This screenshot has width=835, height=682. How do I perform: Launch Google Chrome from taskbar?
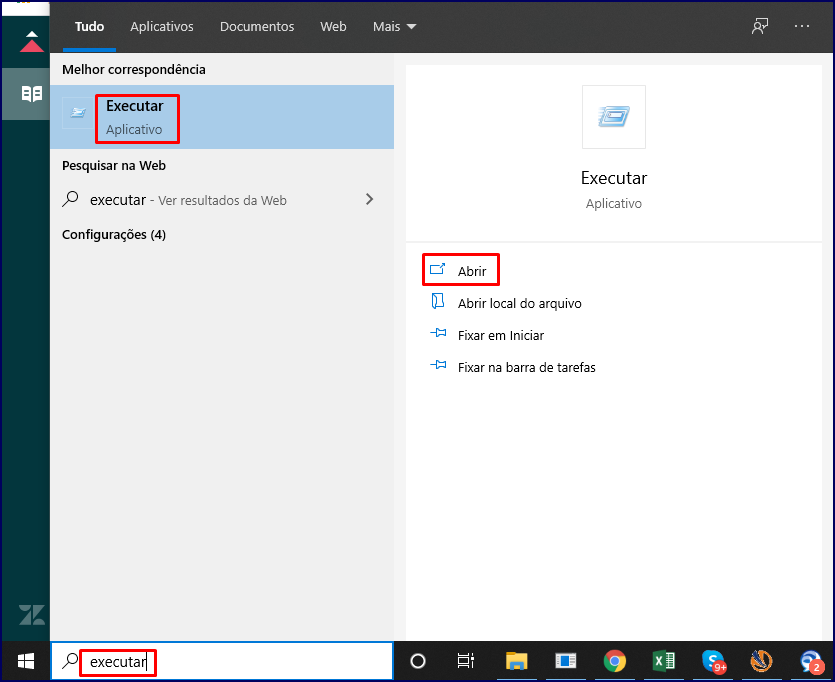[x=615, y=661]
